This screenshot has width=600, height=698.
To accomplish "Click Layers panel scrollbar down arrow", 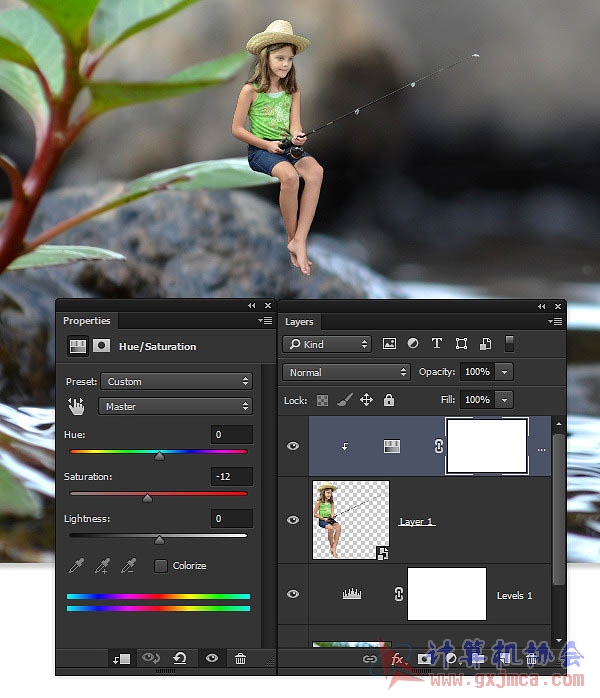I will pos(559,640).
